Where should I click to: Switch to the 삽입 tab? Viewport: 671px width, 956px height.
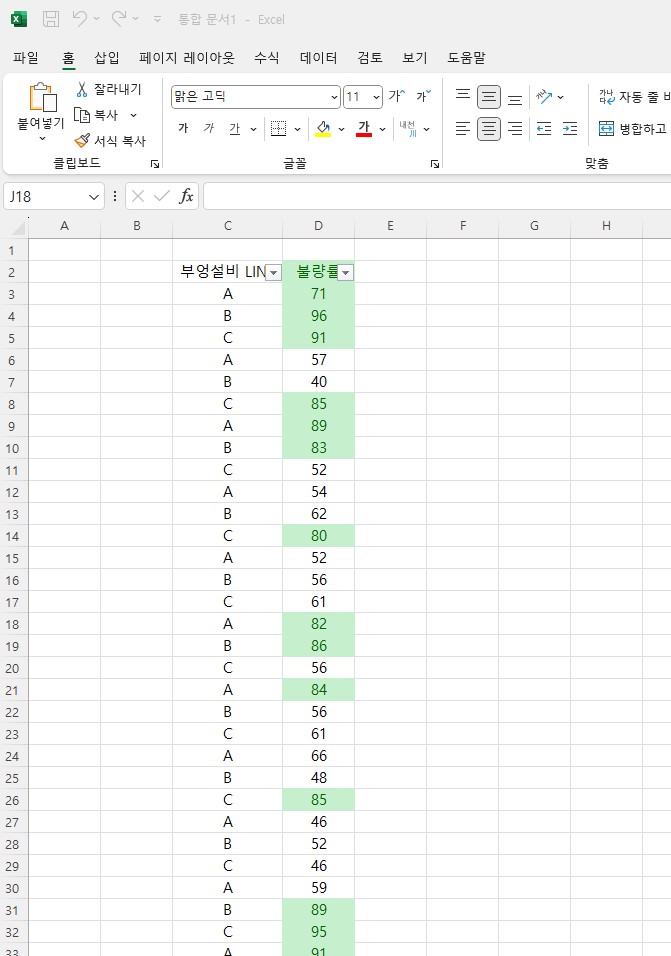pos(107,58)
